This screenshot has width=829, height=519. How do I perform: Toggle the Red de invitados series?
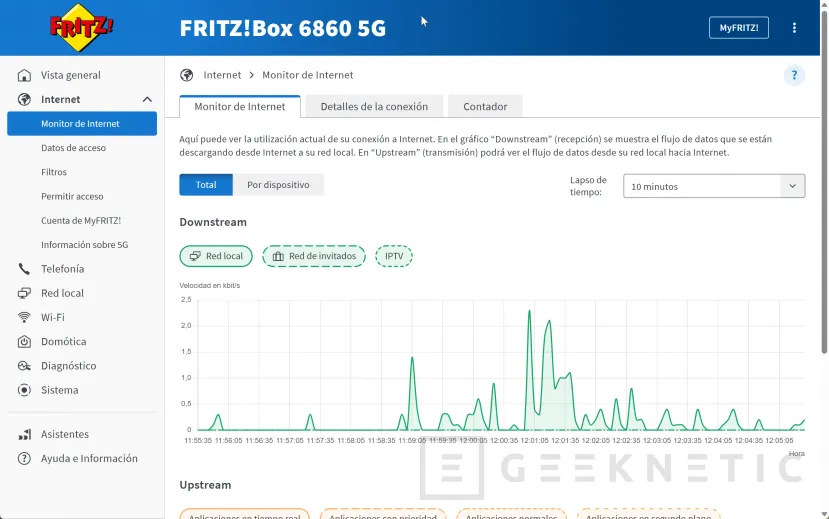[x=314, y=256]
